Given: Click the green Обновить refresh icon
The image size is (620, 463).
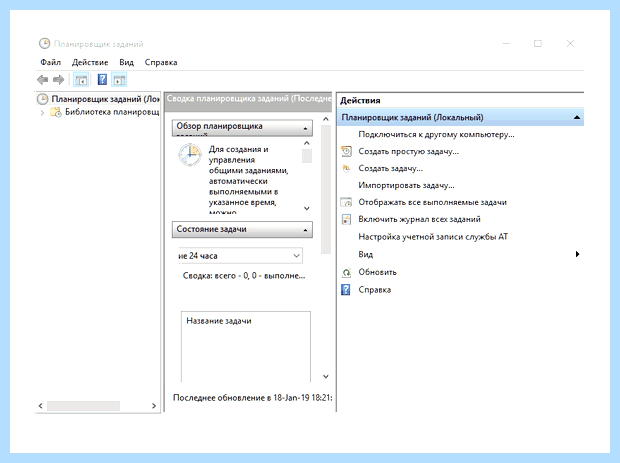Looking at the screenshot, I should pyautogui.click(x=346, y=272).
